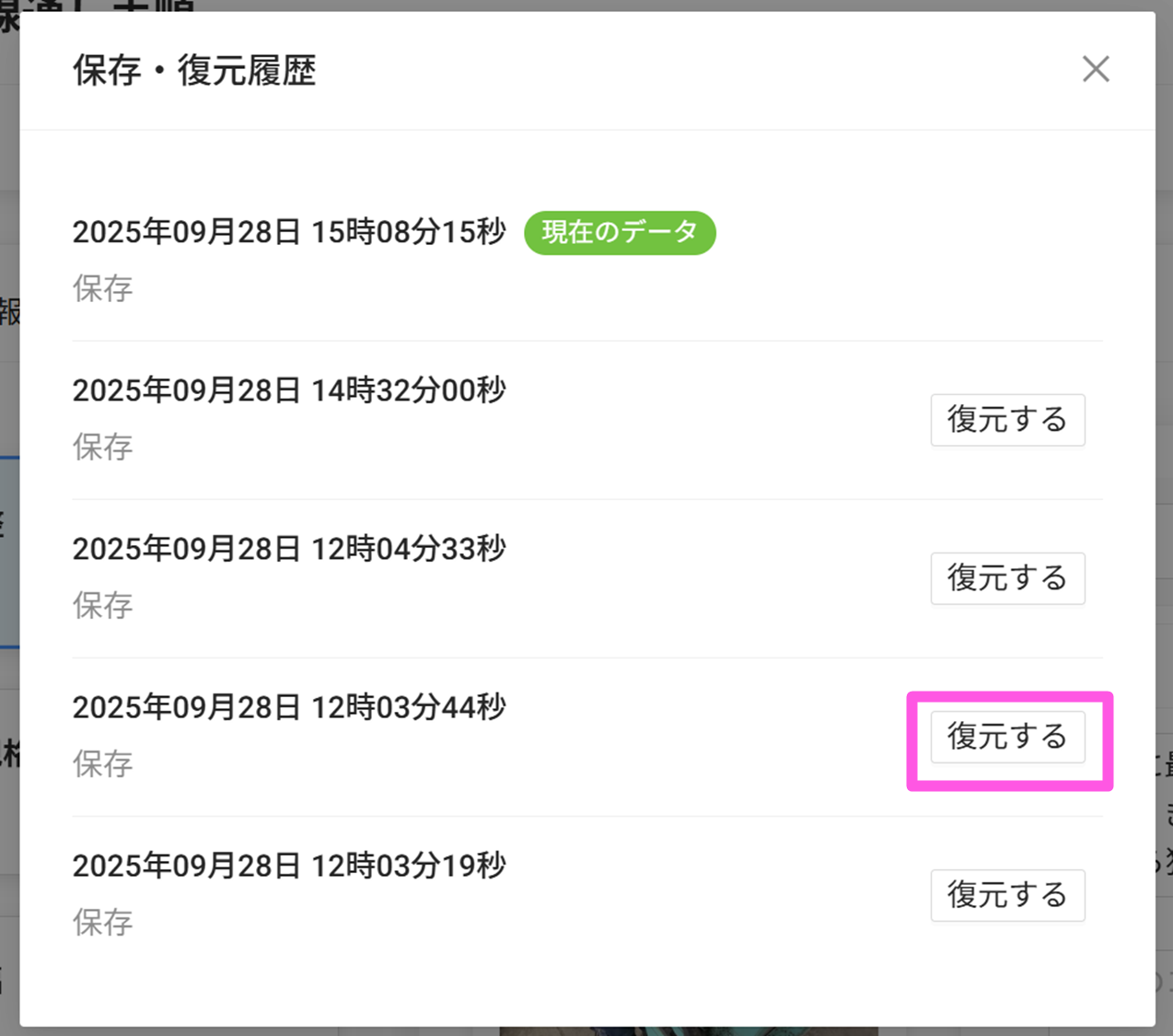Click 復元する for the 12時03分44秒 entry
The image size is (1173, 1036).
point(1007,737)
